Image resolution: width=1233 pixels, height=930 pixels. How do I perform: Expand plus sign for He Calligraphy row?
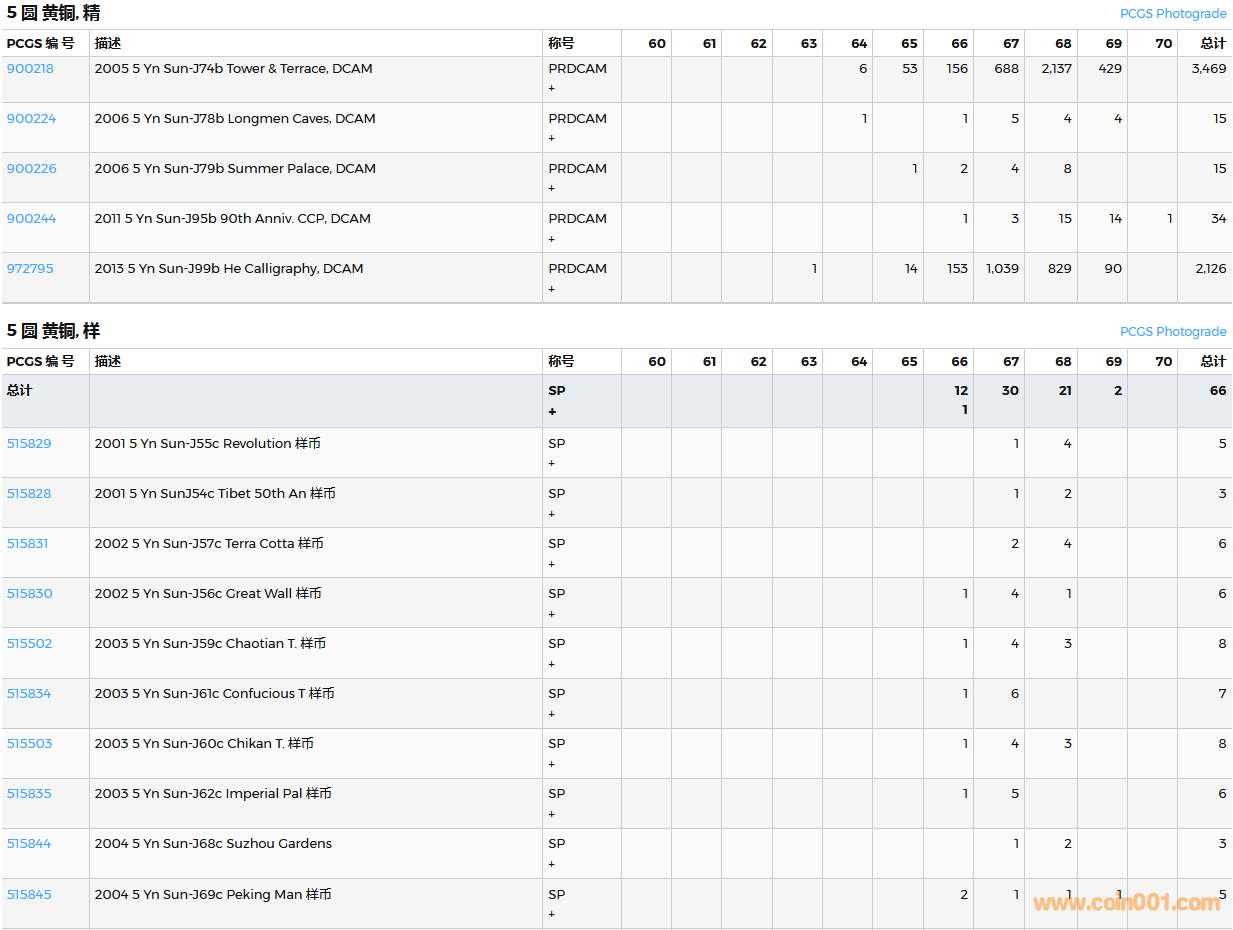pyautogui.click(x=552, y=289)
